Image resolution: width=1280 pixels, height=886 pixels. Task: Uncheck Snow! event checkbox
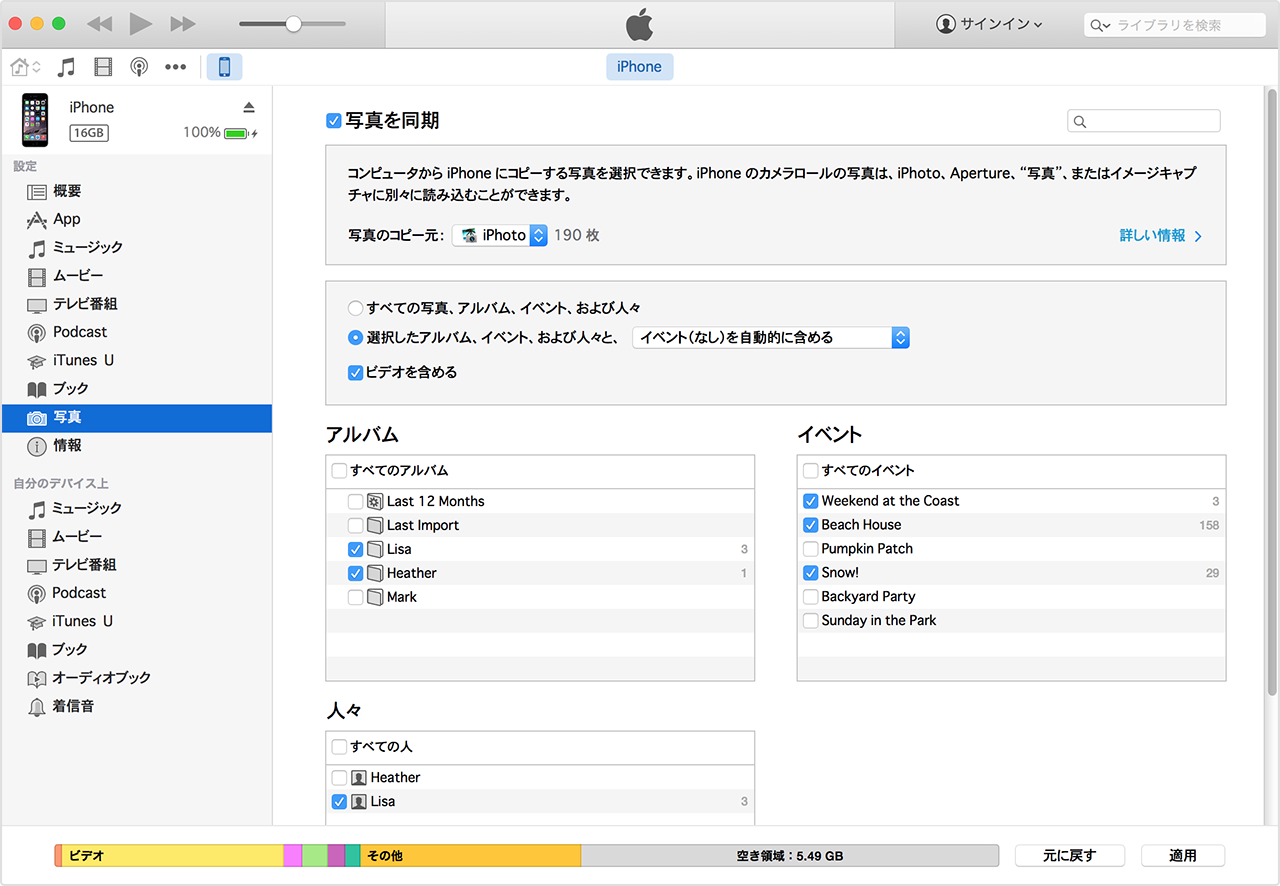pos(810,573)
